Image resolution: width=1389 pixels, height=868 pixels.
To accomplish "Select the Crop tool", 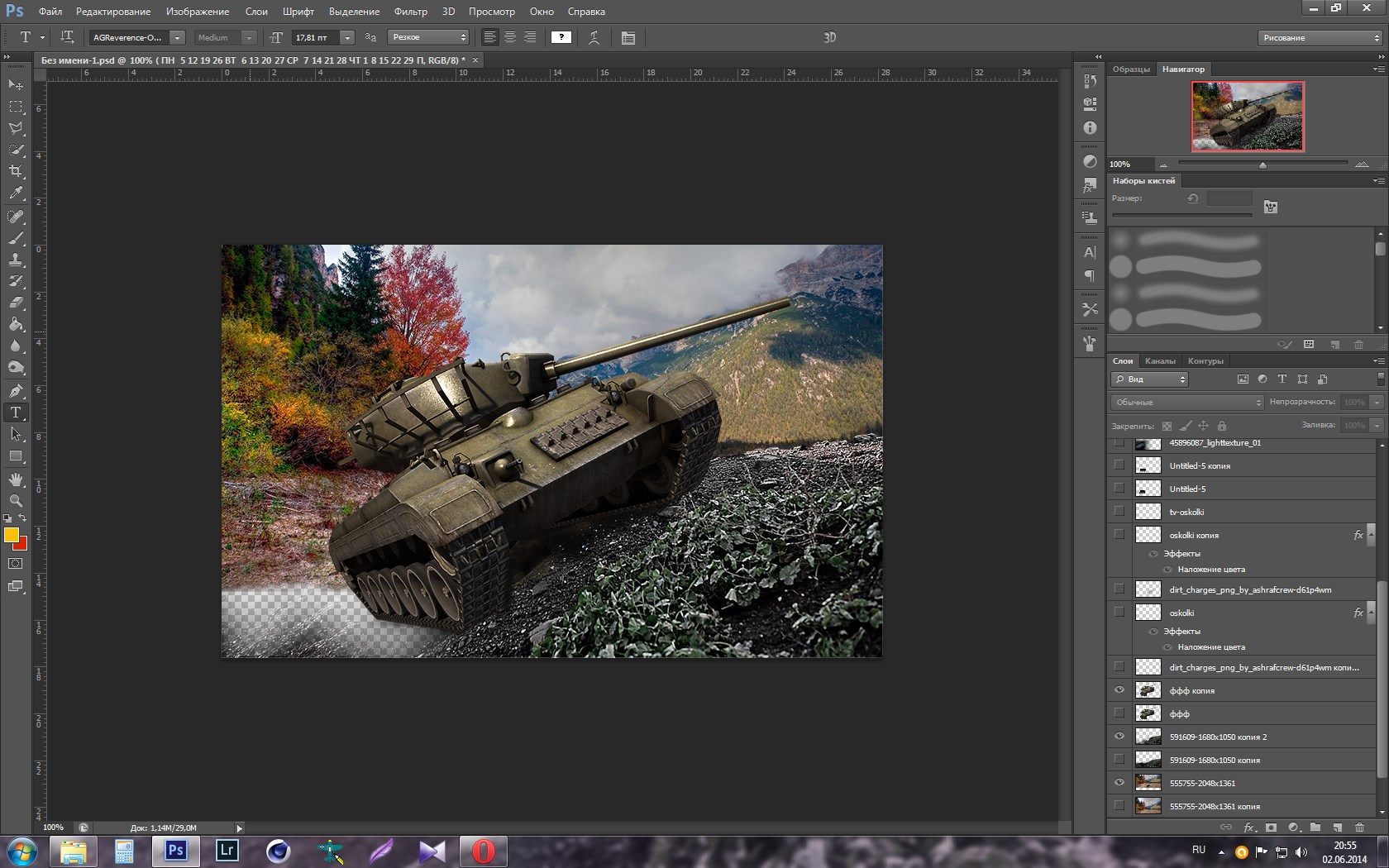I will (16, 171).
